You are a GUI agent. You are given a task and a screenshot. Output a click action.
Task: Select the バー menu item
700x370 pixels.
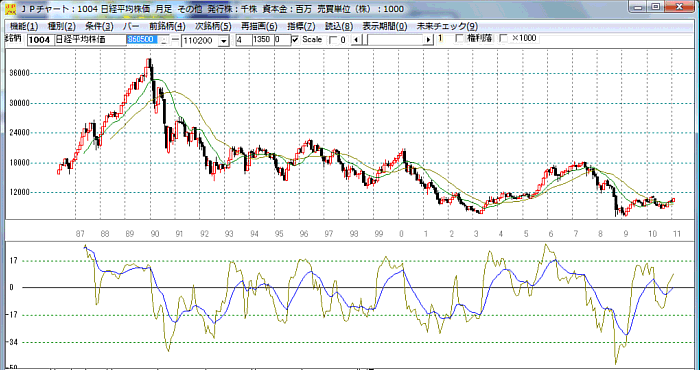[131, 26]
